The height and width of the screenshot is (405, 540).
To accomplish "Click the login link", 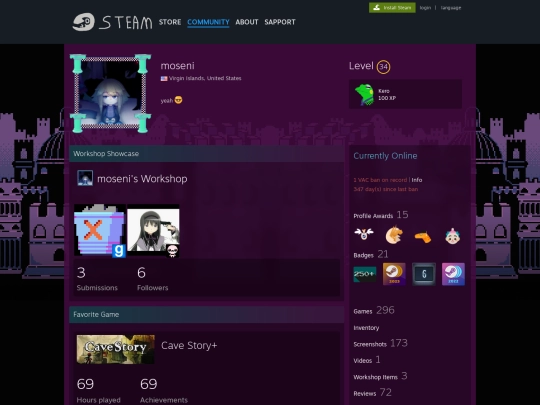I will point(425,8).
